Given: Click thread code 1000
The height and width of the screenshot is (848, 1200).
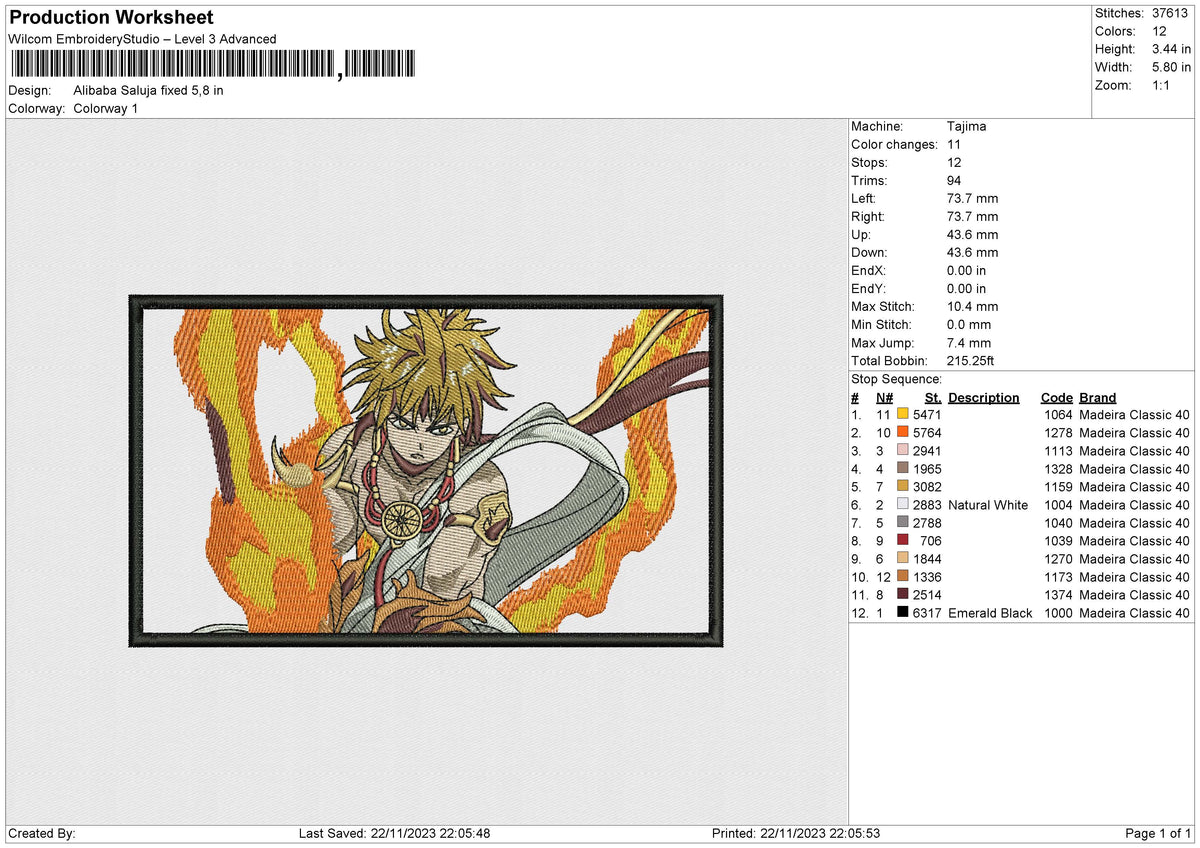Looking at the screenshot, I should (x=1058, y=612).
